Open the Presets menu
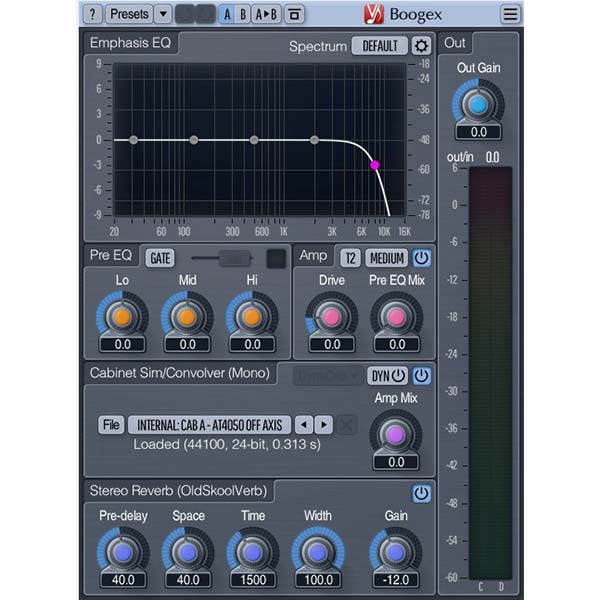The image size is (600, 600). [x=129, y=15]
